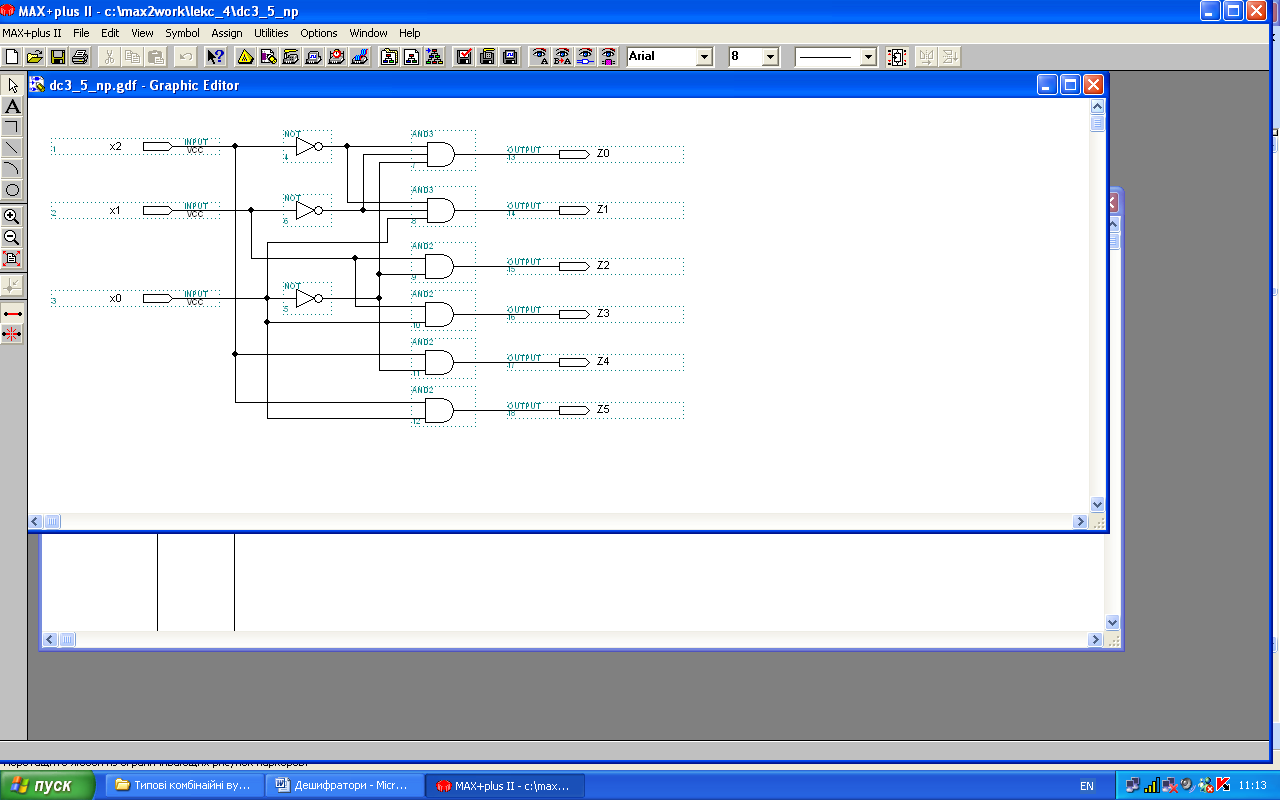This screenshot has width=1280, height=800.
Task: Open the Programmer icon
Action: click(x=359, y=57)
